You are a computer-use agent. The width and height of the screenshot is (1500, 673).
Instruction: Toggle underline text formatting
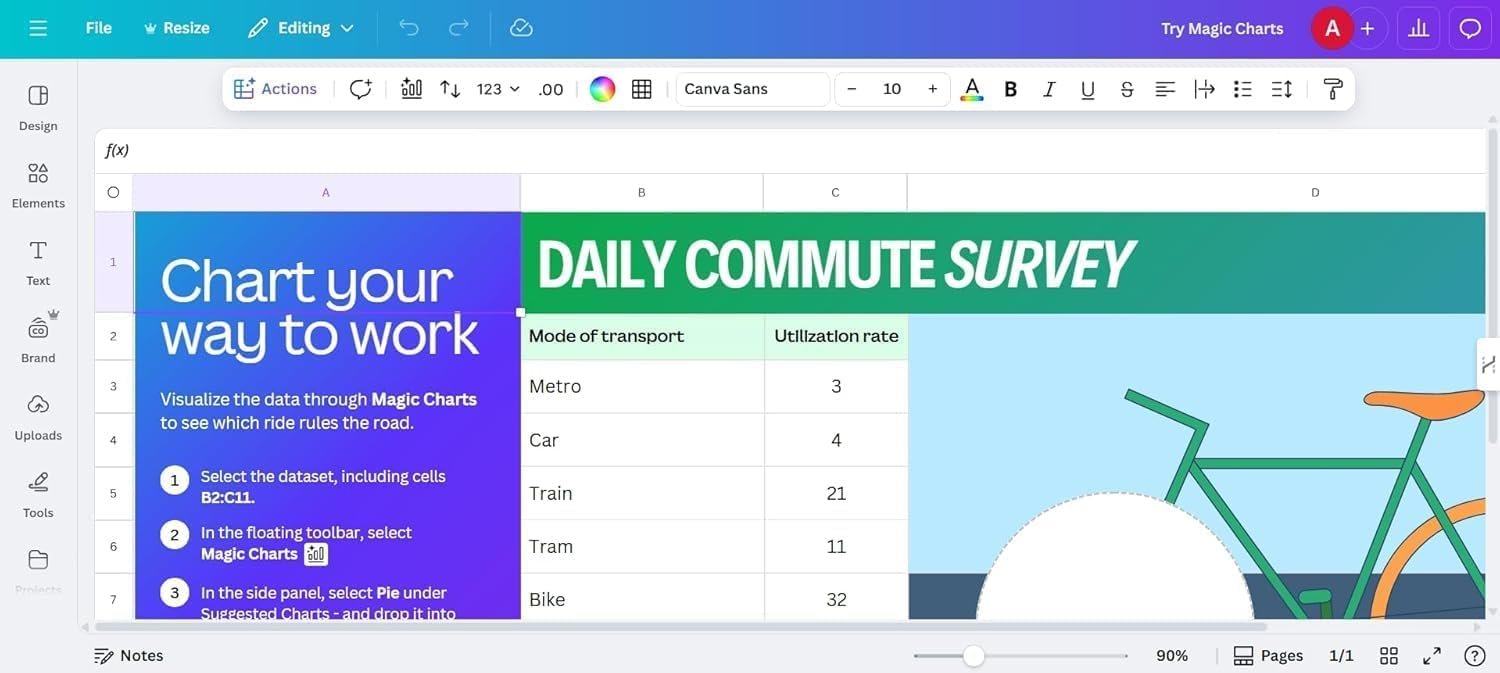pos(1088,89)
